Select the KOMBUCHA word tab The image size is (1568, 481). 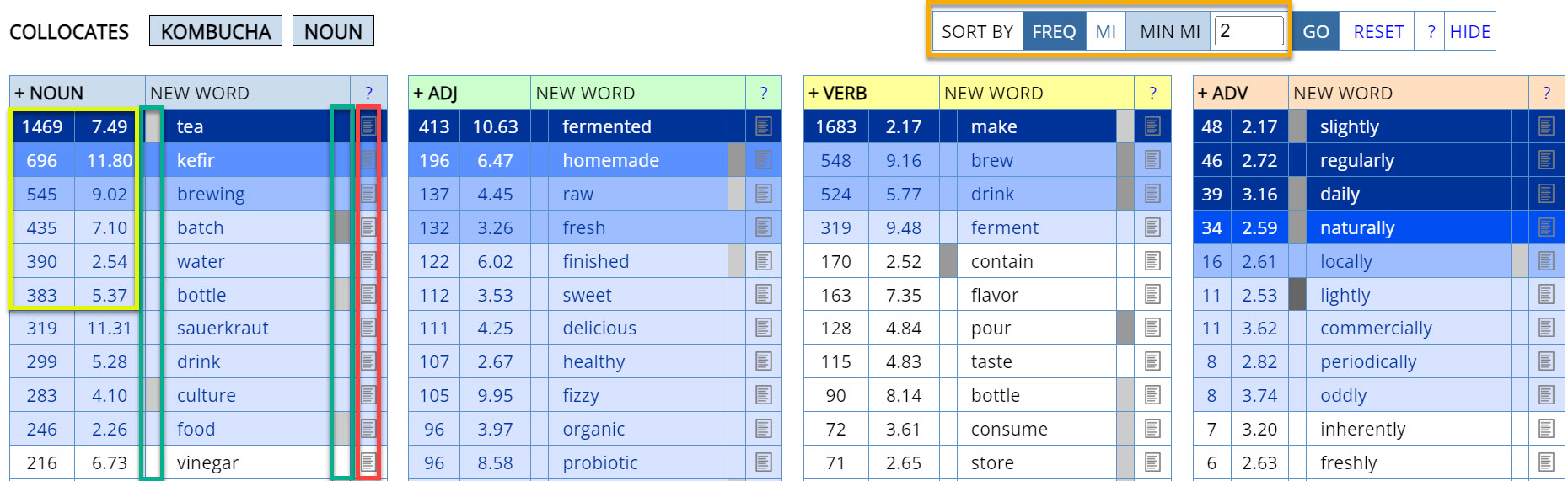(216, 31)
